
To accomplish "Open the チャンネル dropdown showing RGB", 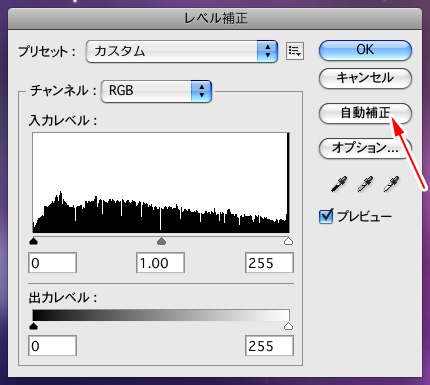I will pyautogui.click(x=156, y=91).
